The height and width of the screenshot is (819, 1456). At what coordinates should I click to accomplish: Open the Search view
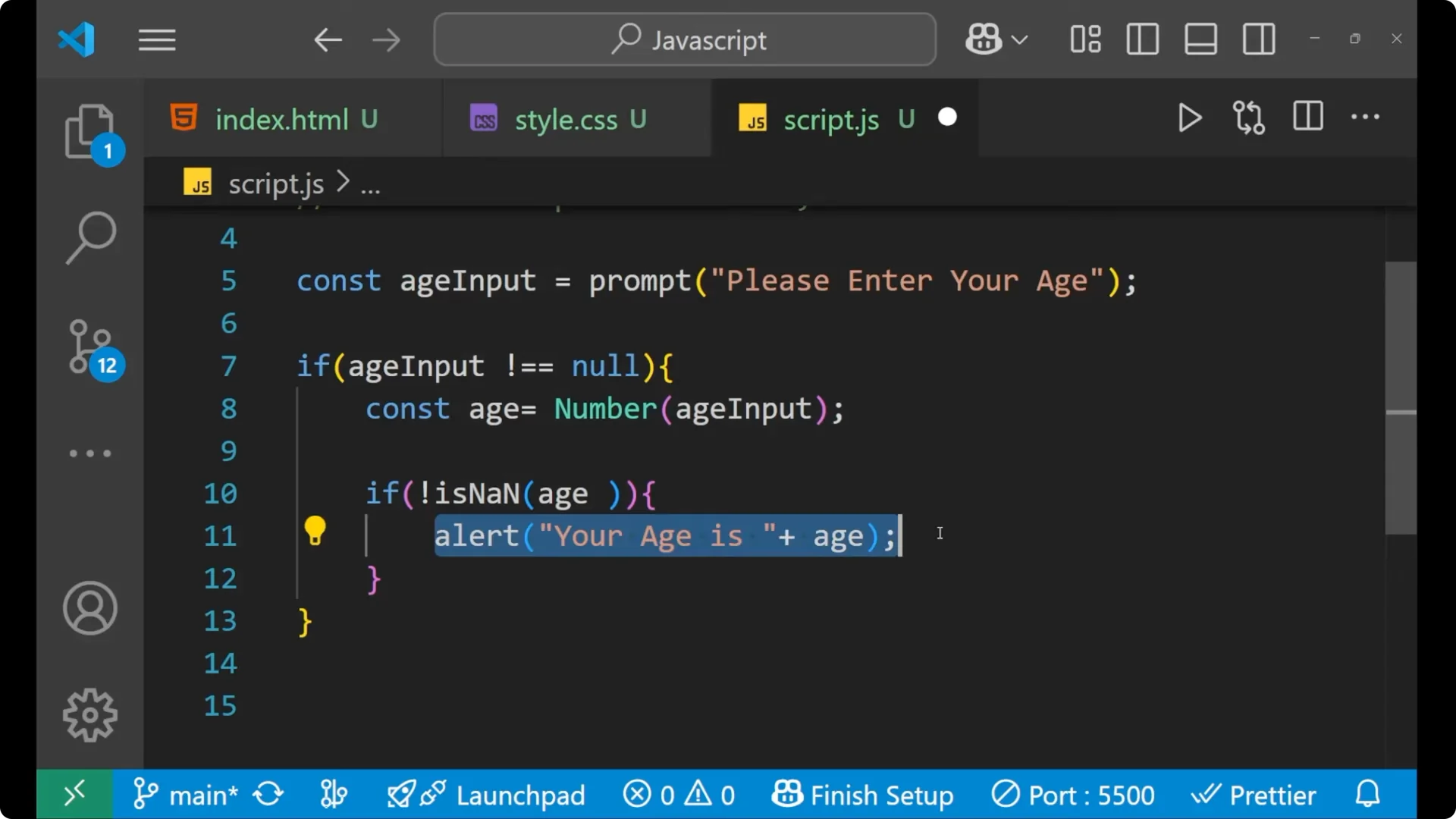pos(90,237)
